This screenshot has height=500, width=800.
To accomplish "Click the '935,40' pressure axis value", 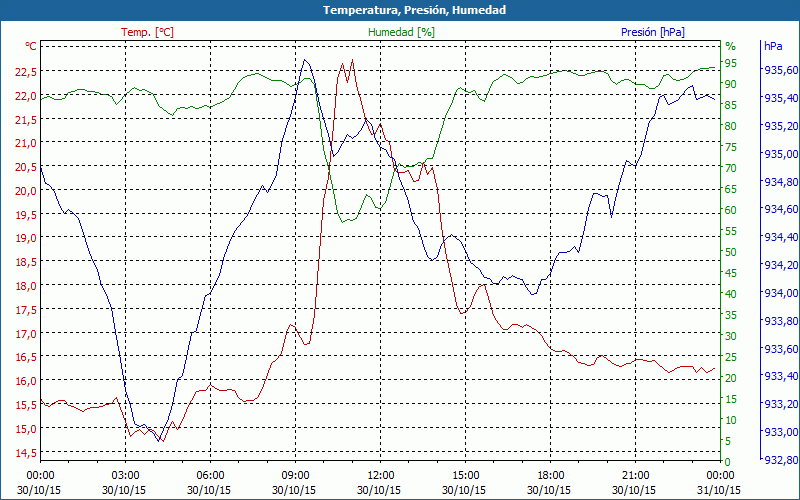I will [x=779, y=98].
